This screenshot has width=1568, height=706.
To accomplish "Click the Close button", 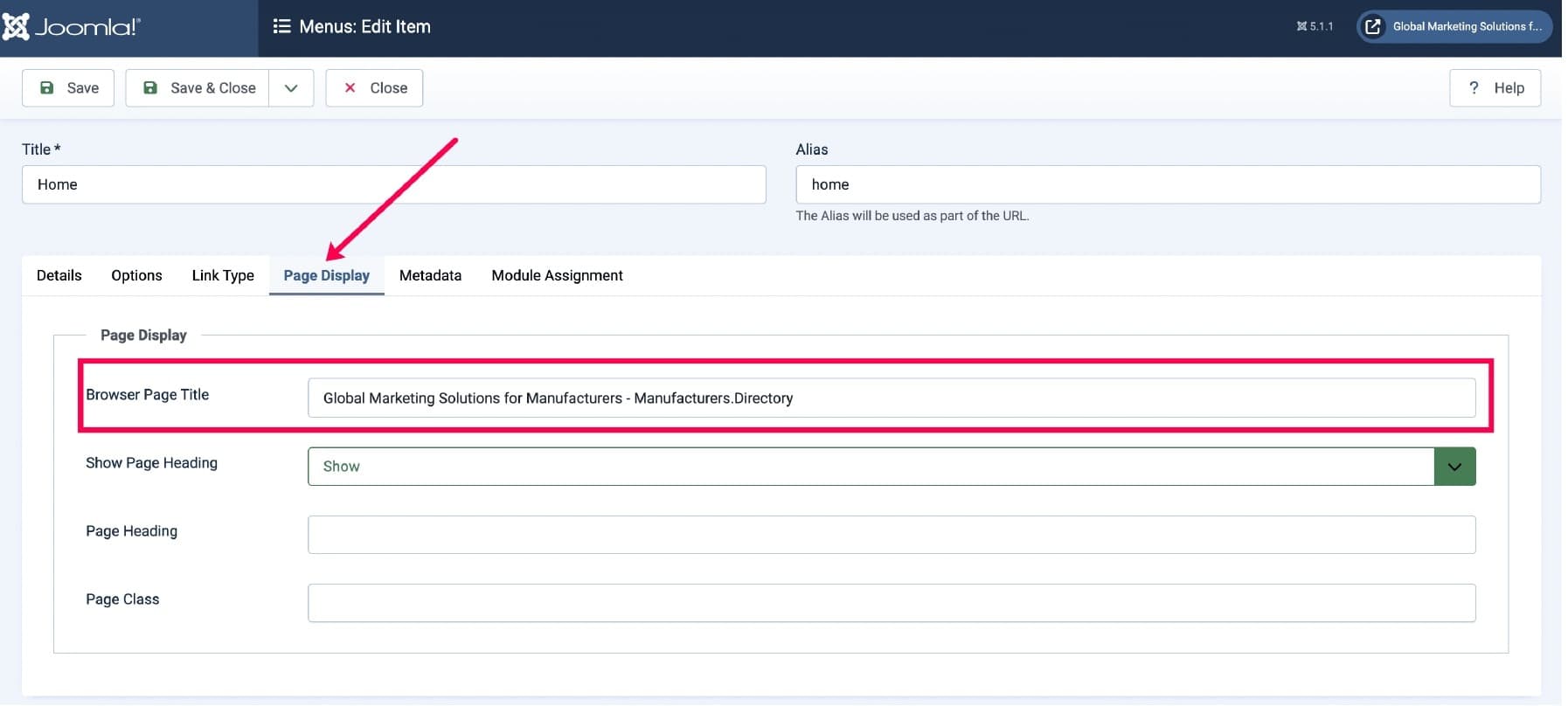I will click(374, 88).
